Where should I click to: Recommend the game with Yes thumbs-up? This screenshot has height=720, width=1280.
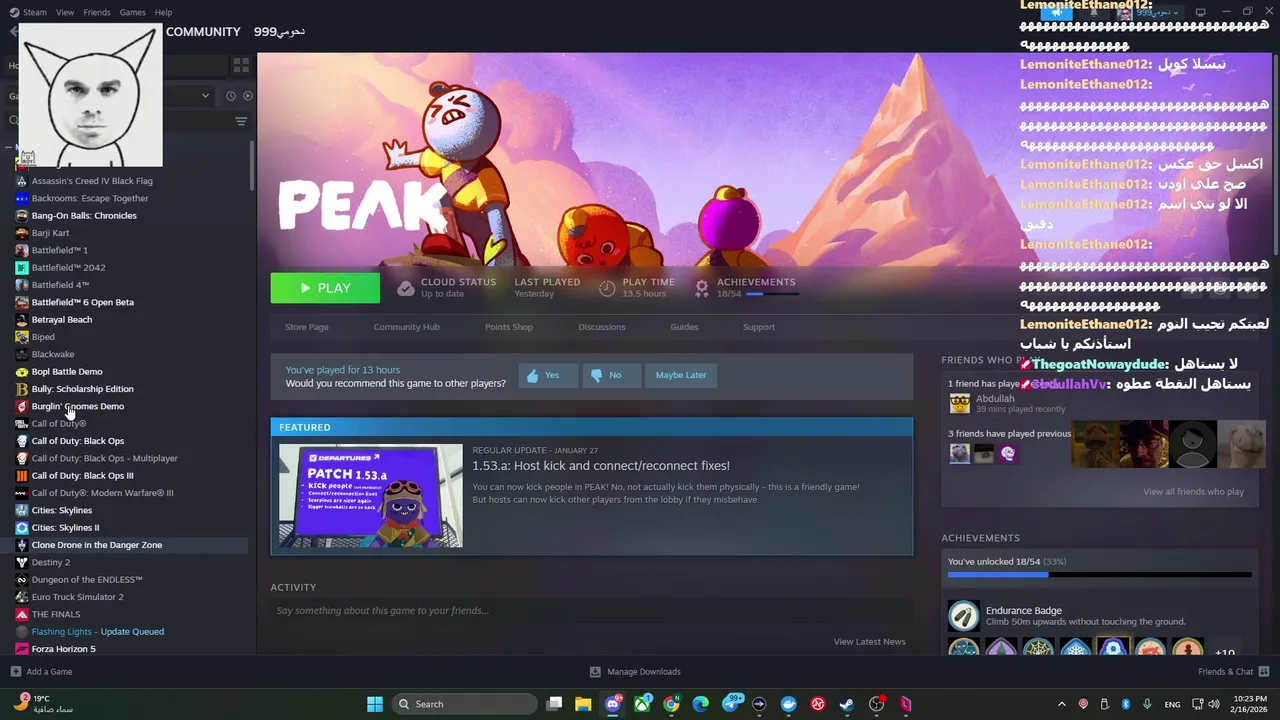(547, 375)
